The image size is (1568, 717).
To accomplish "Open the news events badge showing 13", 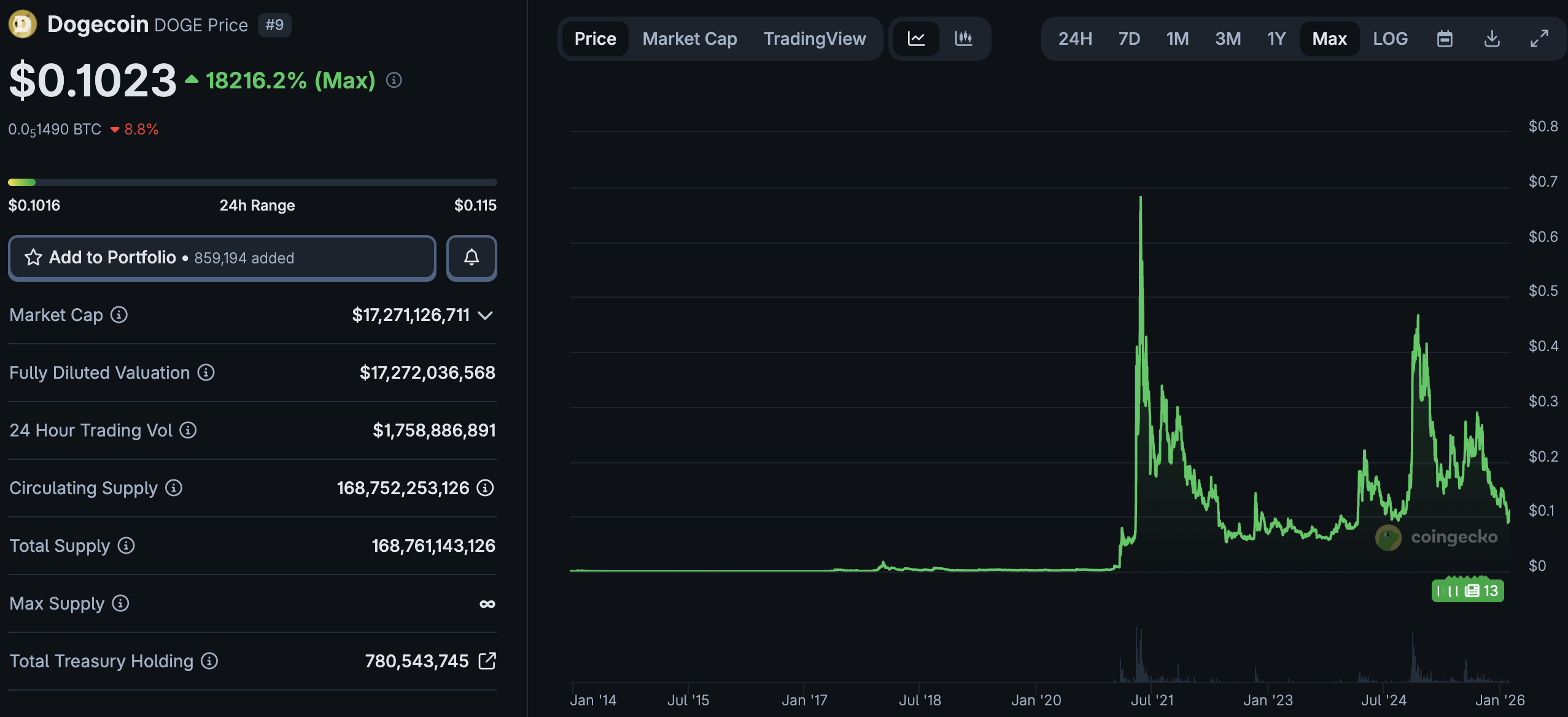I will pos(1468,591).
